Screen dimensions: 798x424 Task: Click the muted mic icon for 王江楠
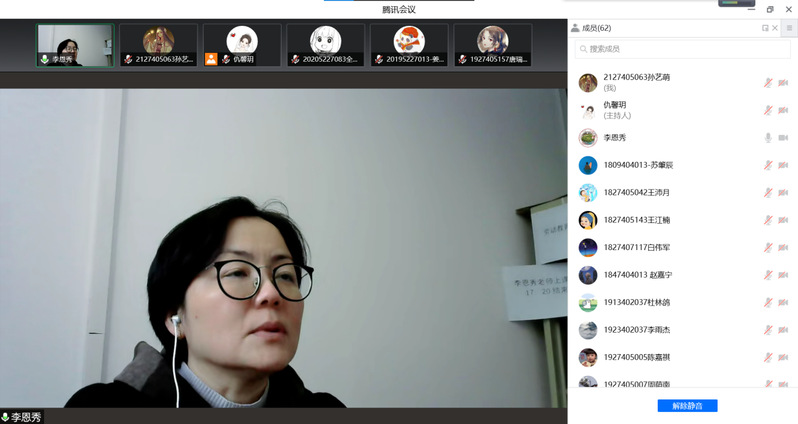768,220
